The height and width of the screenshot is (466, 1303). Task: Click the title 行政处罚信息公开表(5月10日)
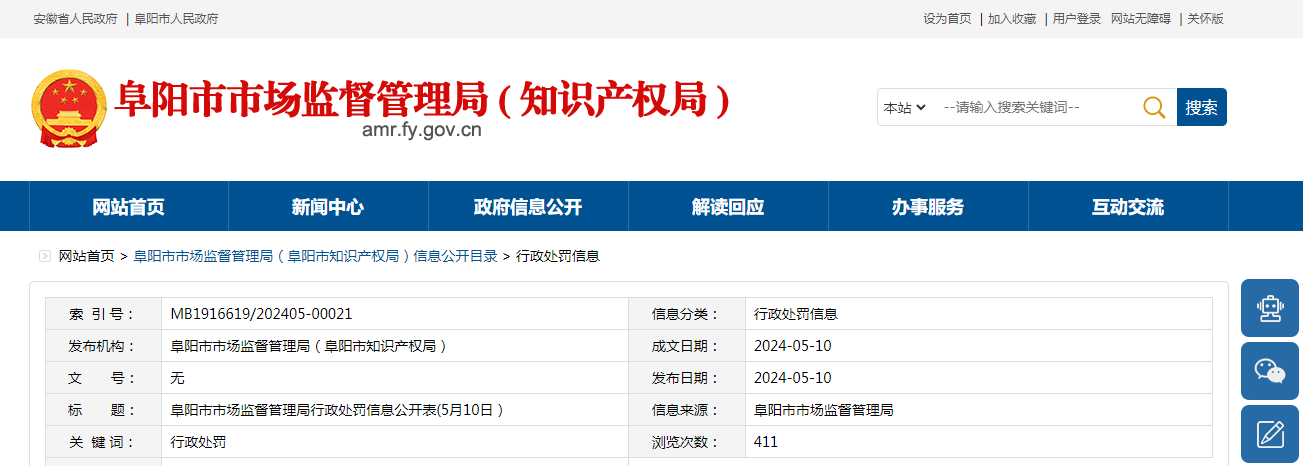[337, 410]
